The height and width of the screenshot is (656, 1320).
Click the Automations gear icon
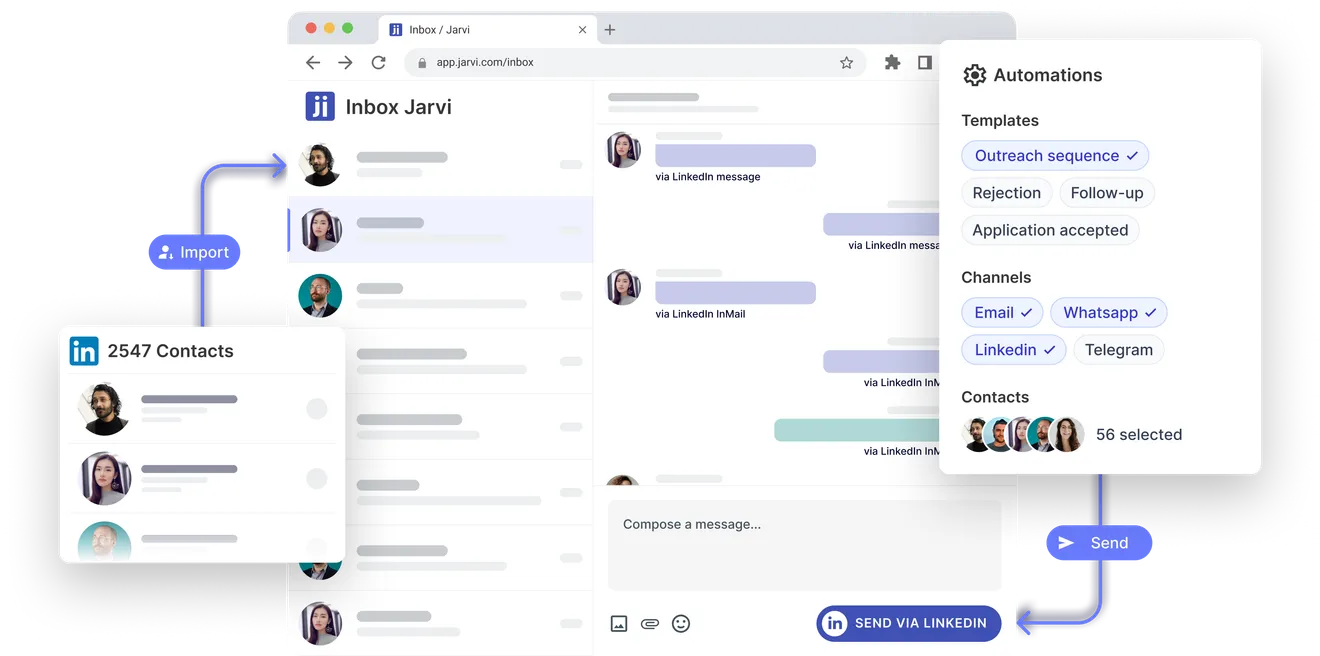click(974, 75)
